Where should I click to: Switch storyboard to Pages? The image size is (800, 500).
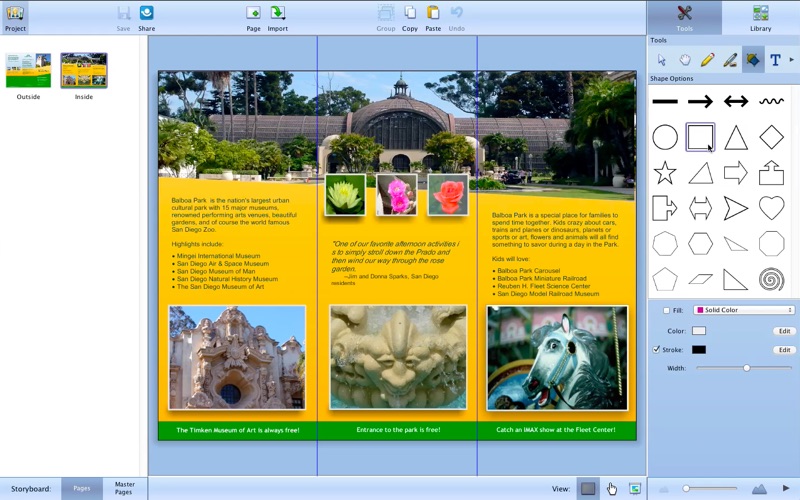[82, 488]
